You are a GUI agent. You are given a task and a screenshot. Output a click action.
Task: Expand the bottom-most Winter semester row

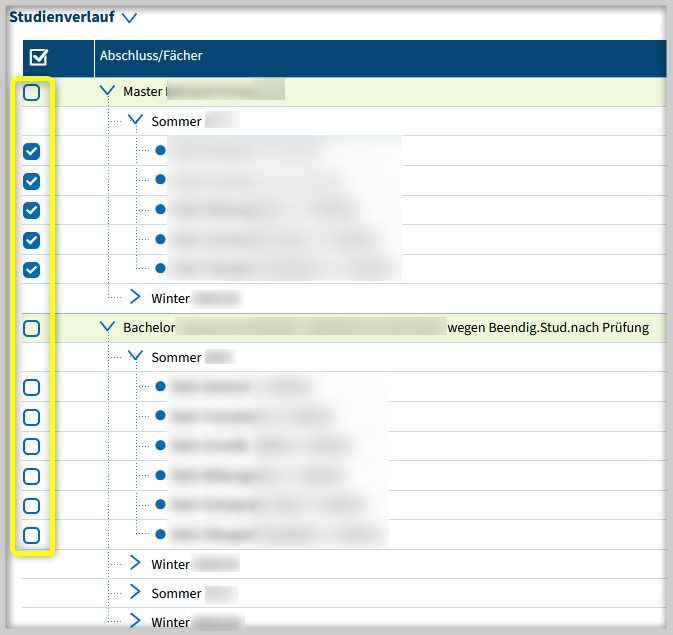pos(135,621)
